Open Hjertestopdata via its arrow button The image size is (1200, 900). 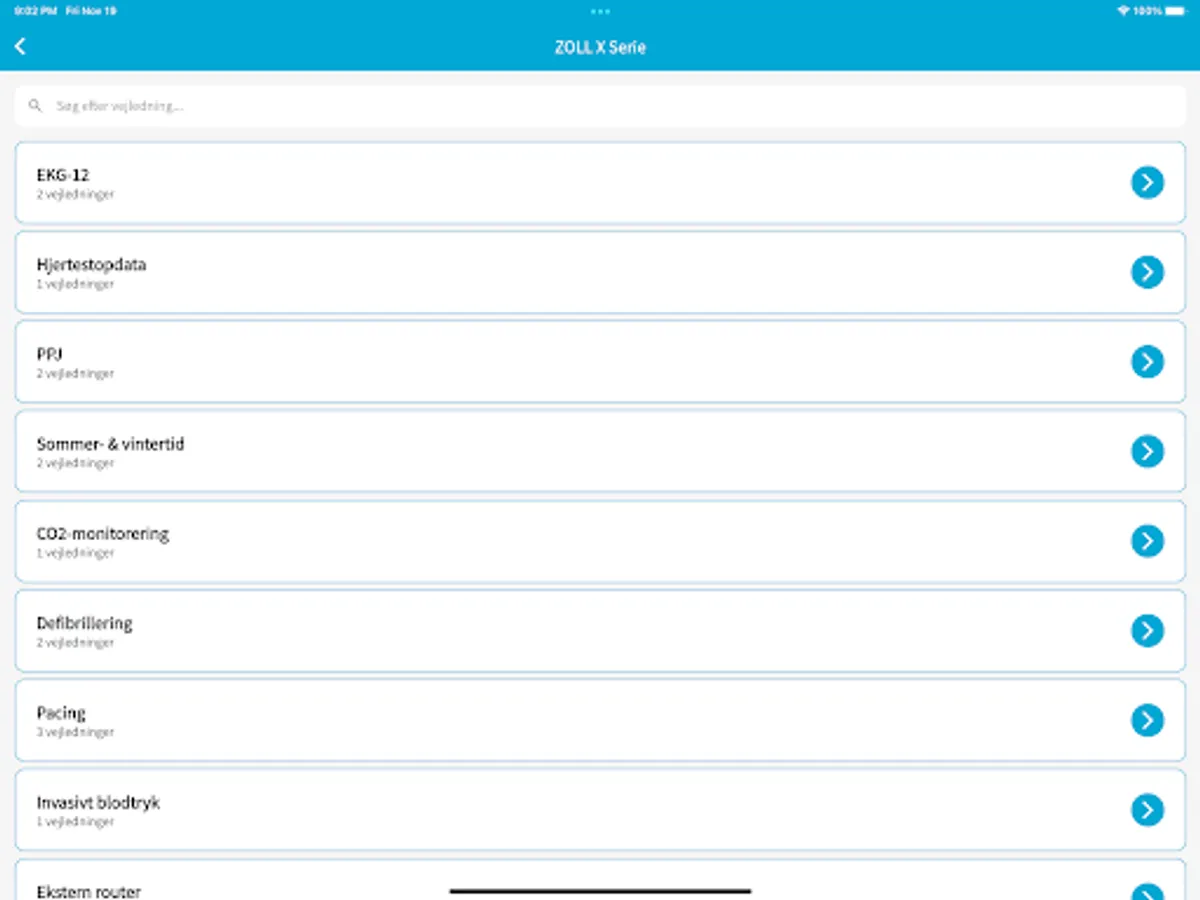coord(1147,272)
